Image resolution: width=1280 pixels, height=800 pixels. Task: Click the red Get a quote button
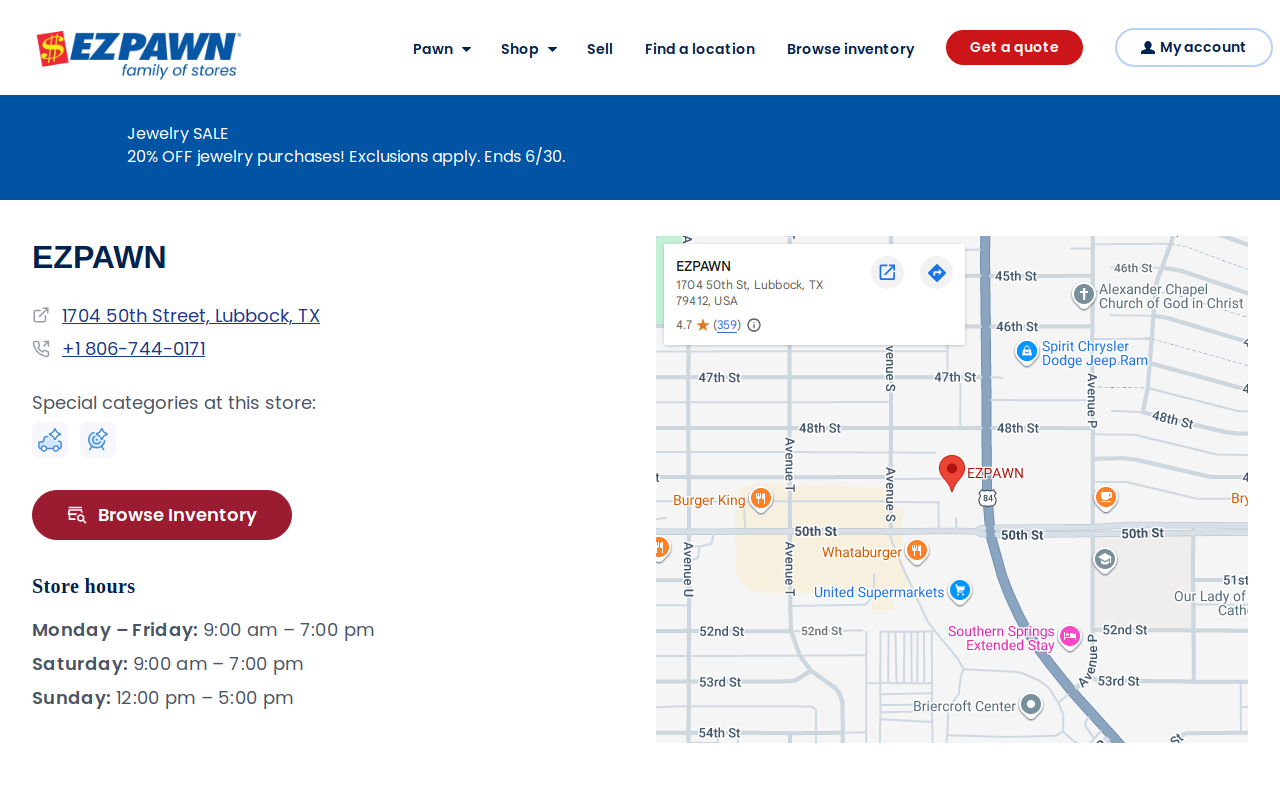(1014, 47)
